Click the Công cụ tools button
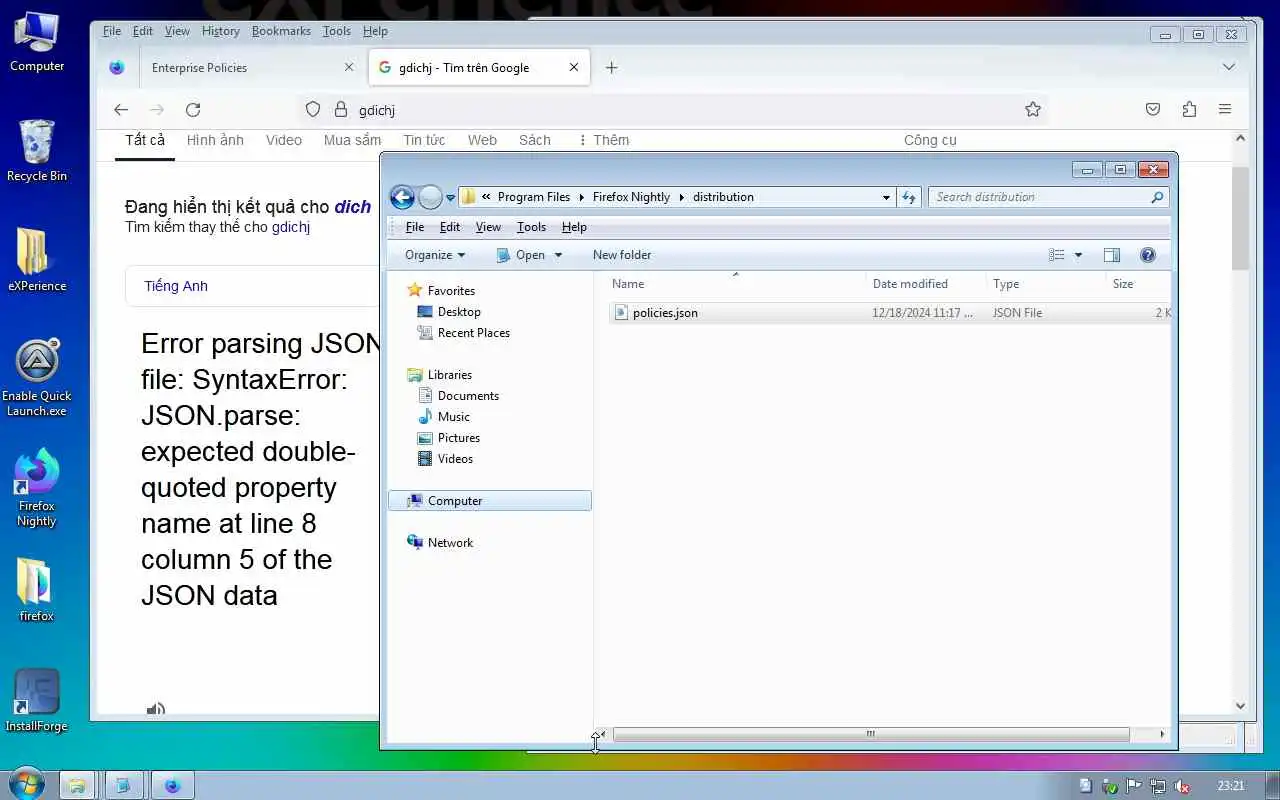This screenshot has height=800, width=1280. point(931,140)
